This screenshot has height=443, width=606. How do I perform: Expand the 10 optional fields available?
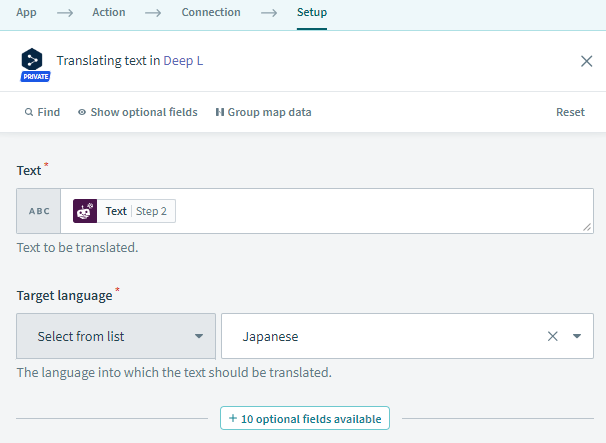[x=305, y=418]
